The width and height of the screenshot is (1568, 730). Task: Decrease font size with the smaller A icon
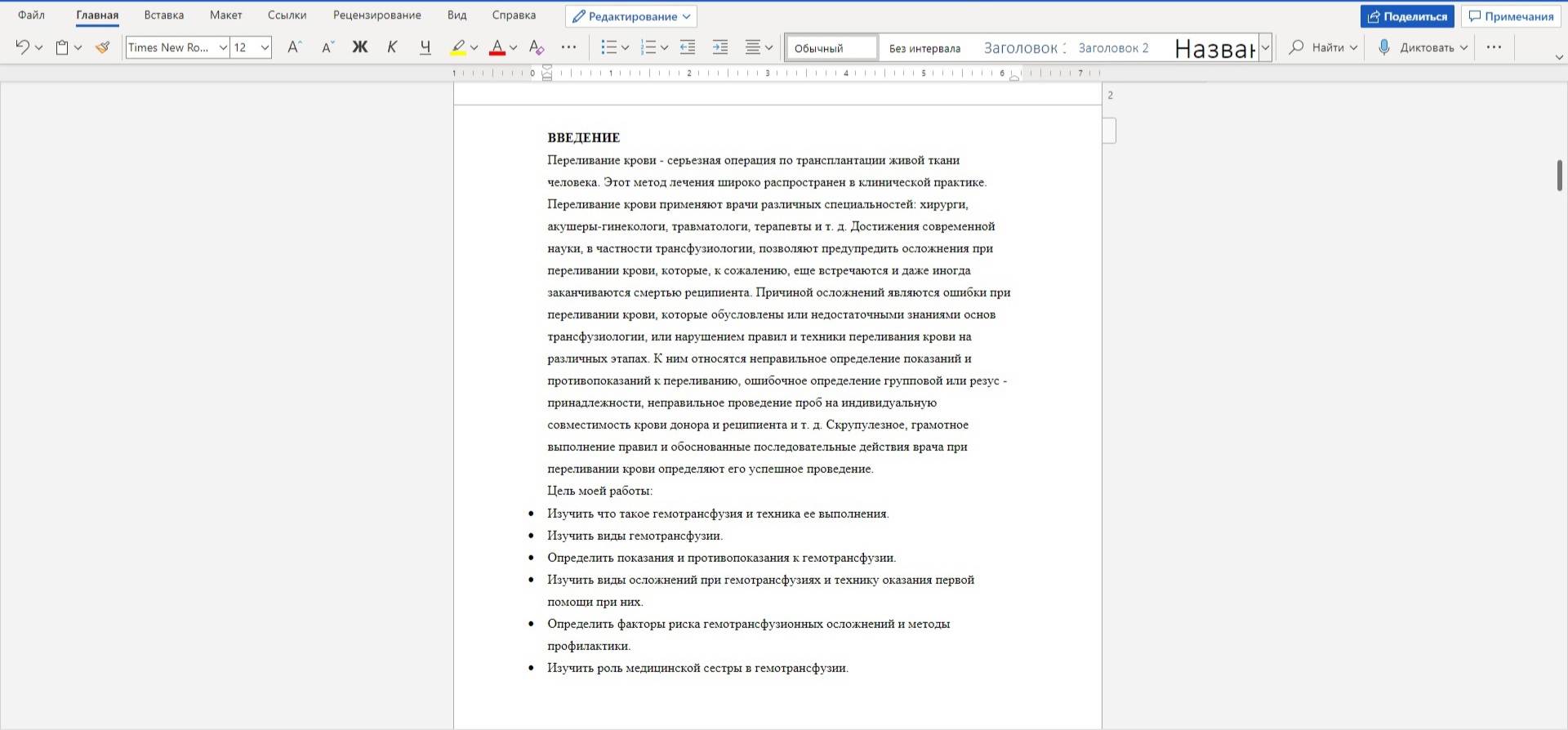(327, 47)
